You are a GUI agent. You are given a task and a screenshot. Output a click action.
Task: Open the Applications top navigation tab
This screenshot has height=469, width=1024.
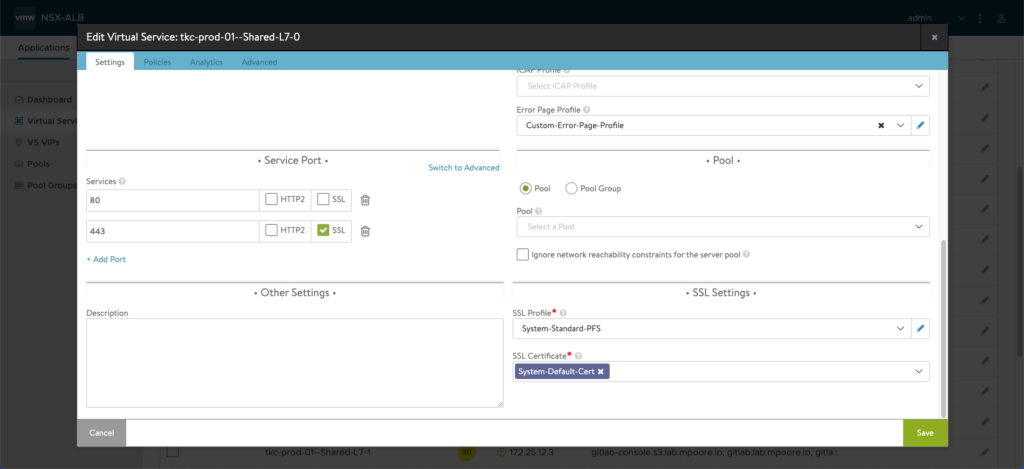[44, 48]
